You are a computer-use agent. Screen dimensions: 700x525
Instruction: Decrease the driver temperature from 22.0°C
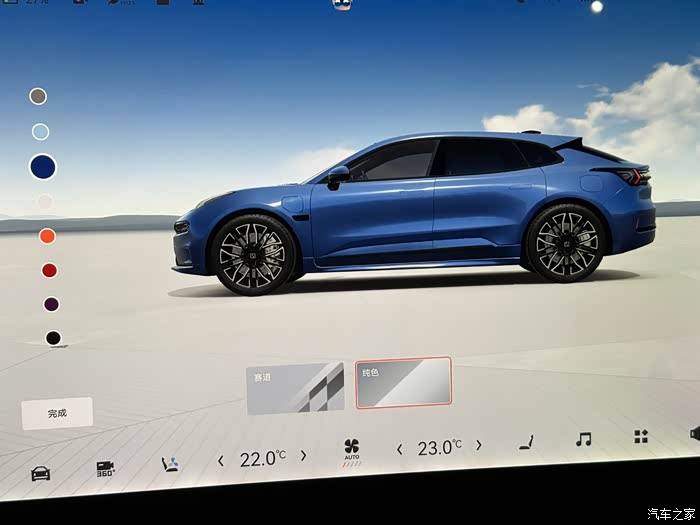[221, 460]
